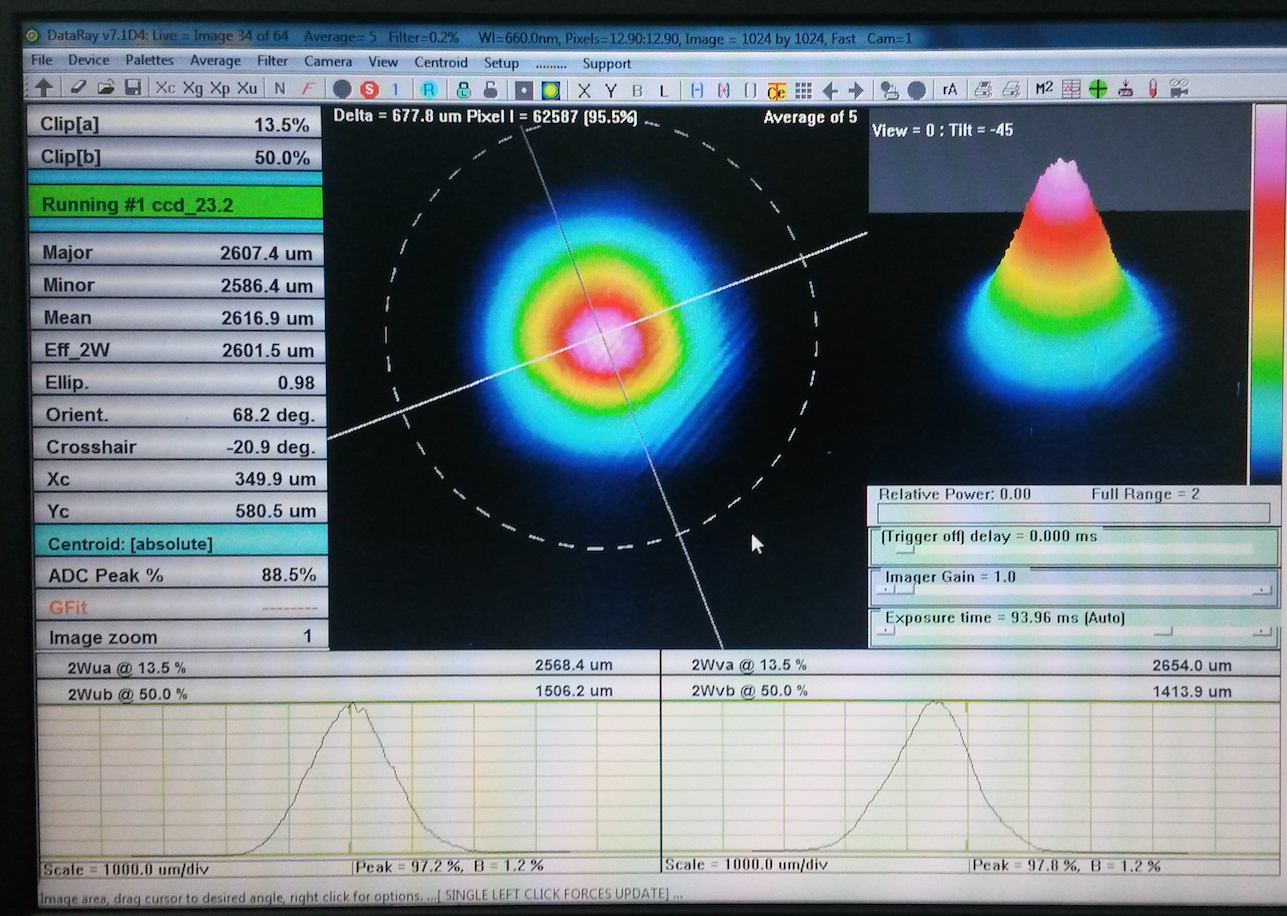Click the L toolbar button
Viewport: 1287px width, 916px height.
(x=664, y=91)
